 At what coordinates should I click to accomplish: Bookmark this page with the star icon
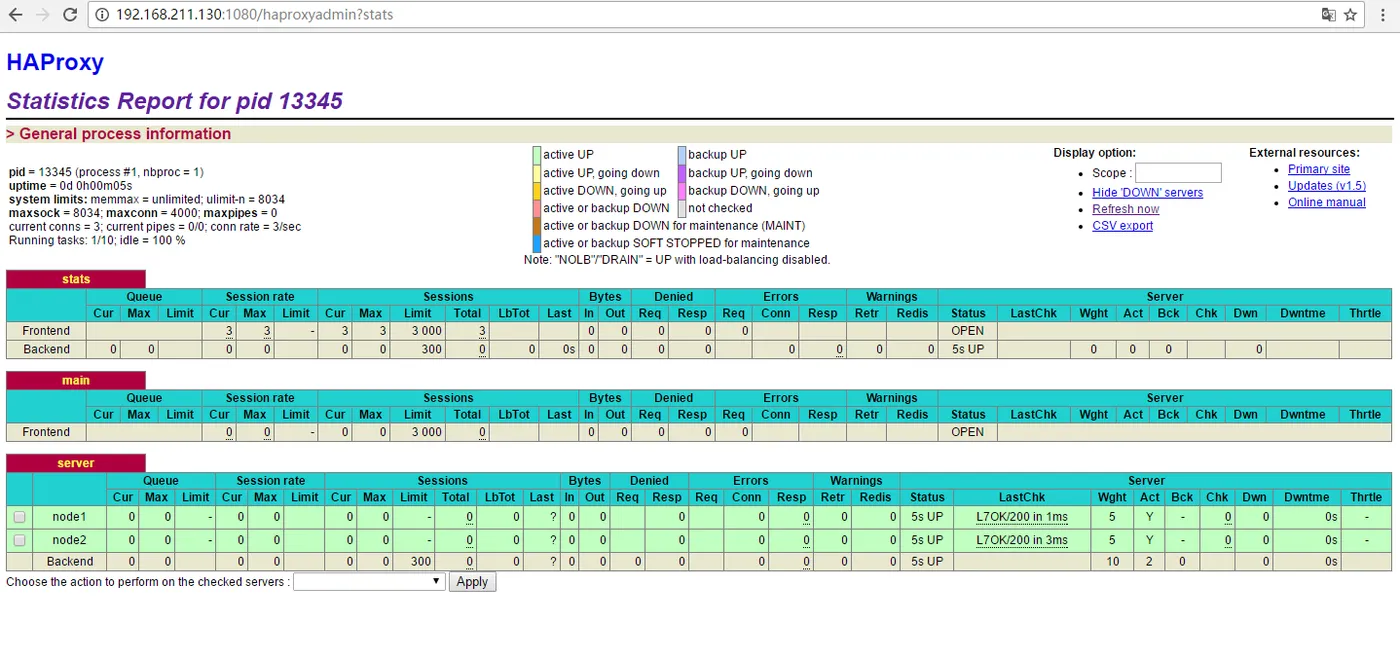click(1350, 15)
